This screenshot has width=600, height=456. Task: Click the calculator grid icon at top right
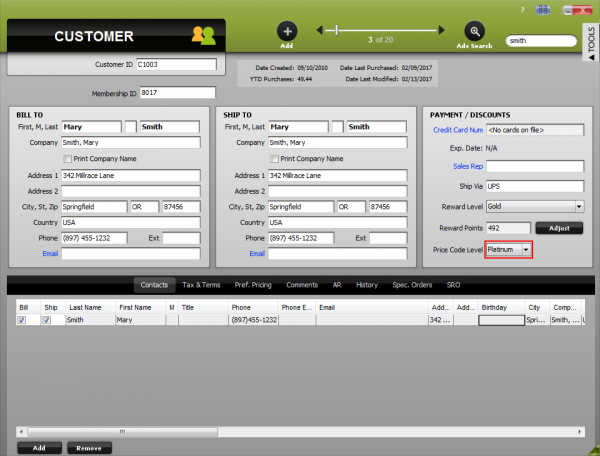[543, 10]
